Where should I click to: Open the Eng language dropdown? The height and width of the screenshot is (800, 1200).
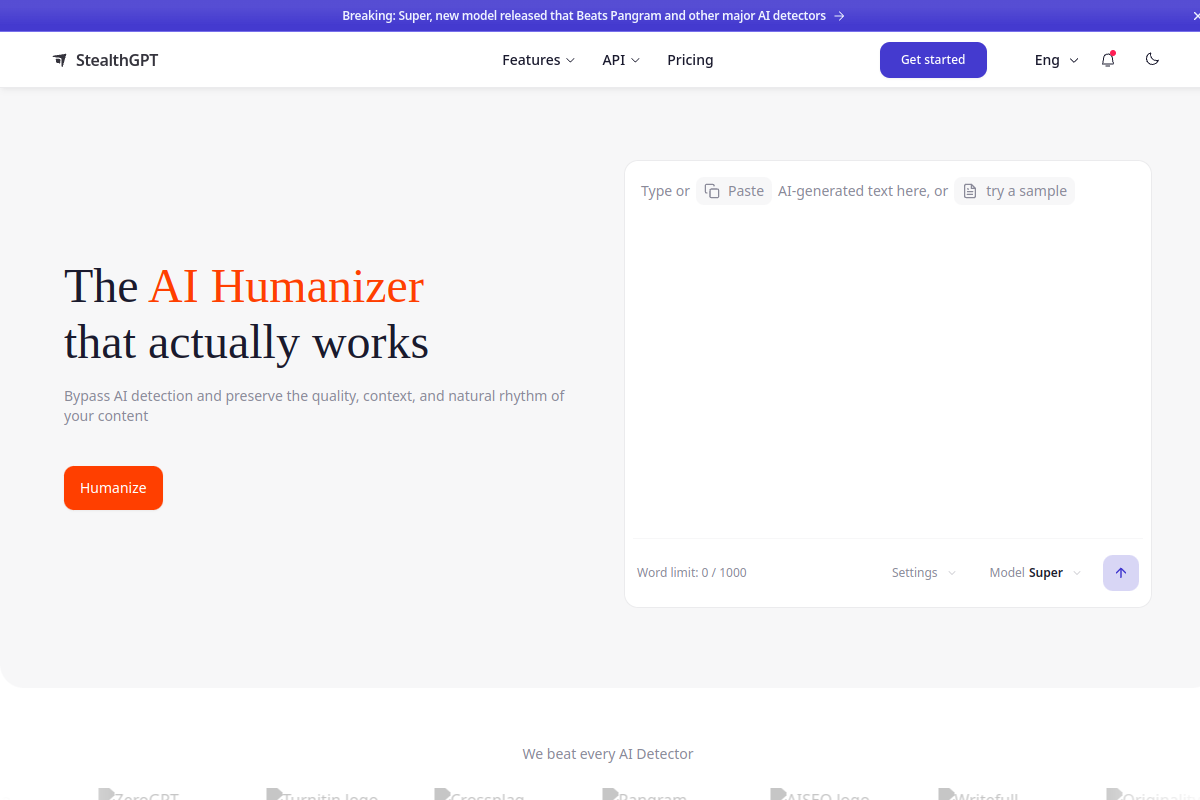click(x=1056, y=60)
